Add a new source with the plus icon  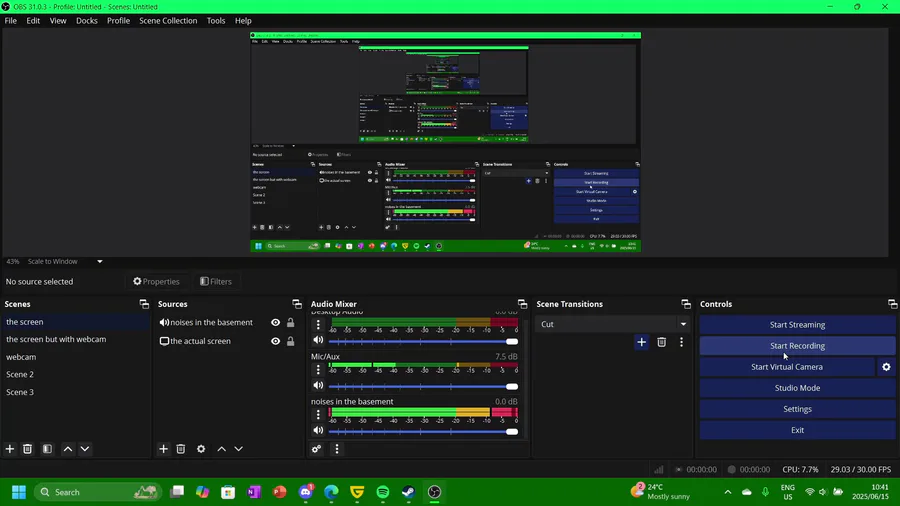point(164,449)
